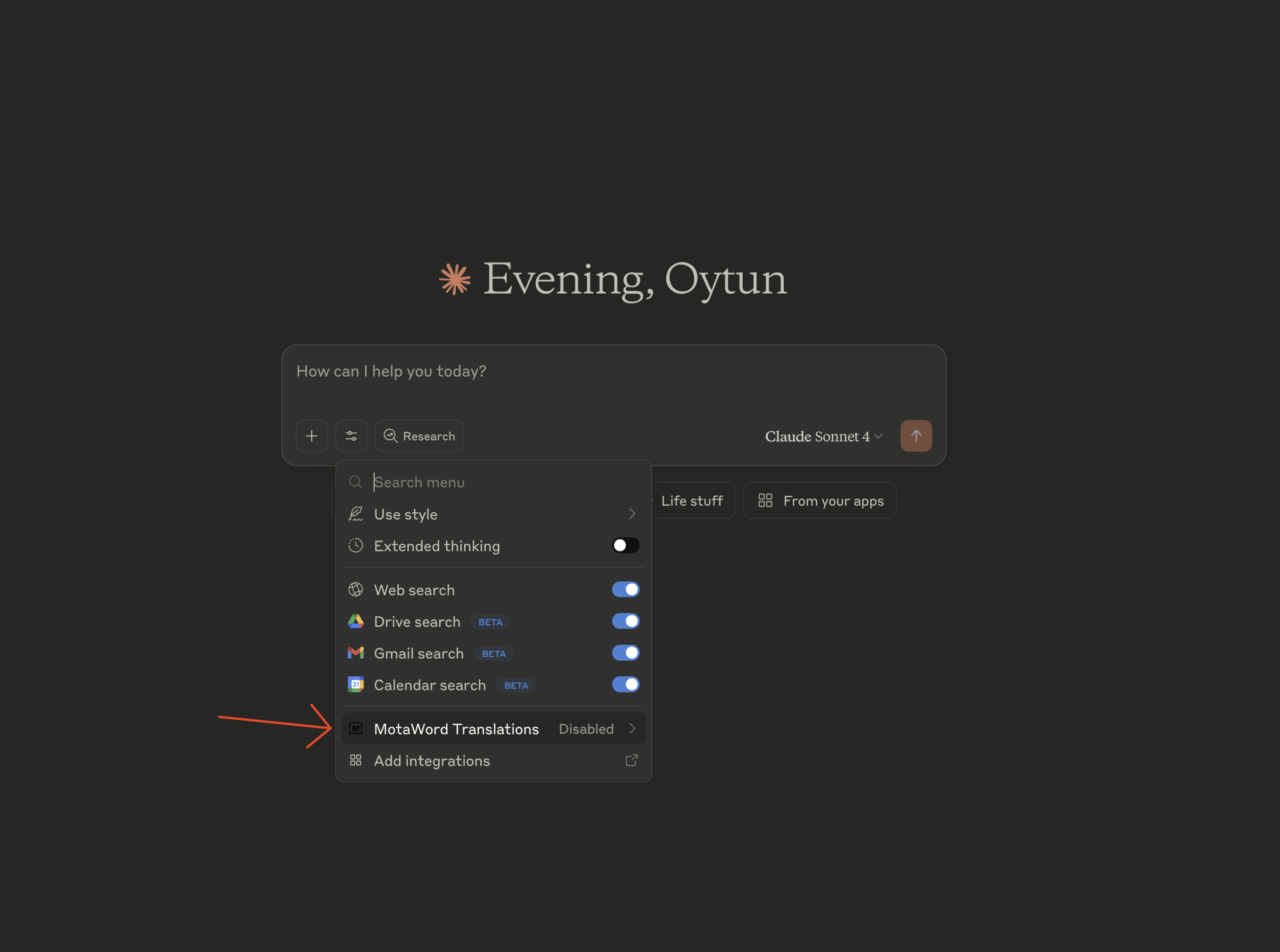Click the Claude starburst logo

[455, 279]
